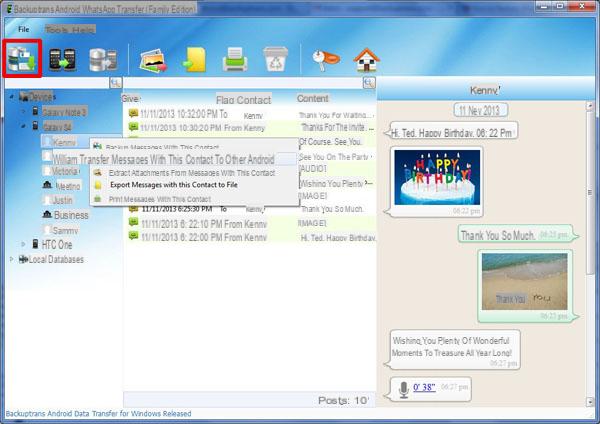Expand the Galaxy Note 3 node

point(23,112)
